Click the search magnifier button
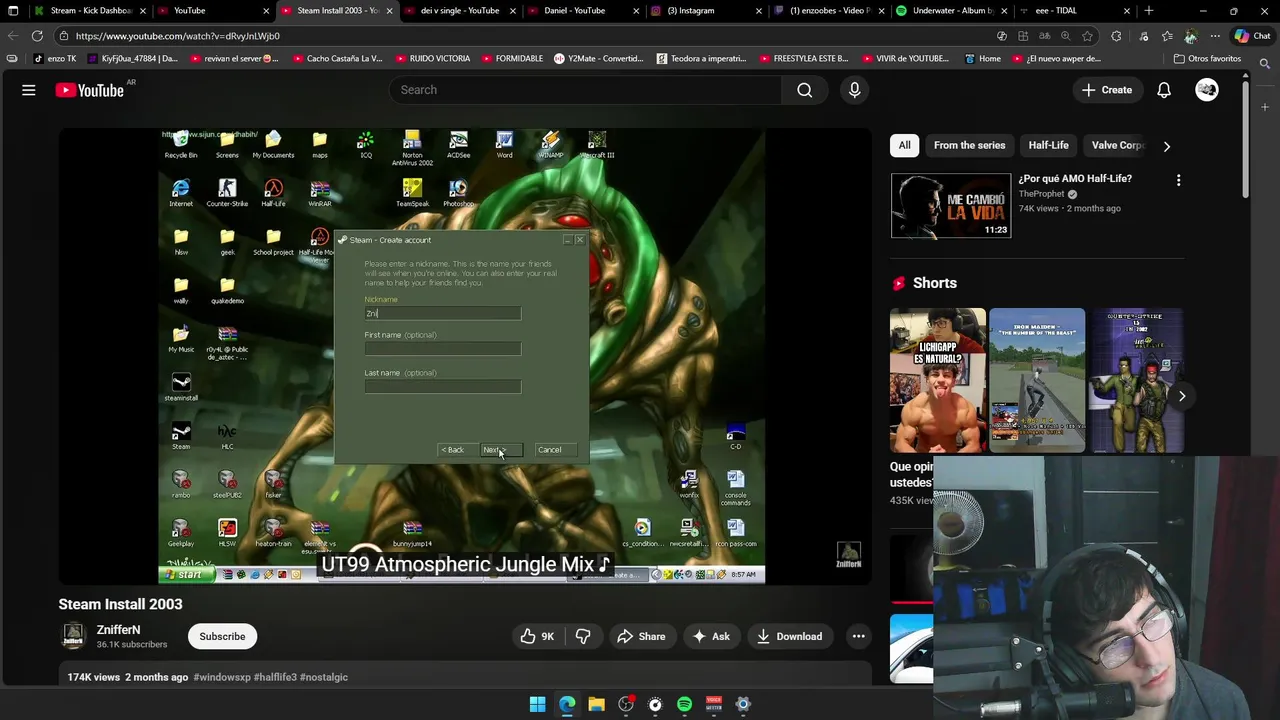1280x720 pixels. (x=804, y=90)
